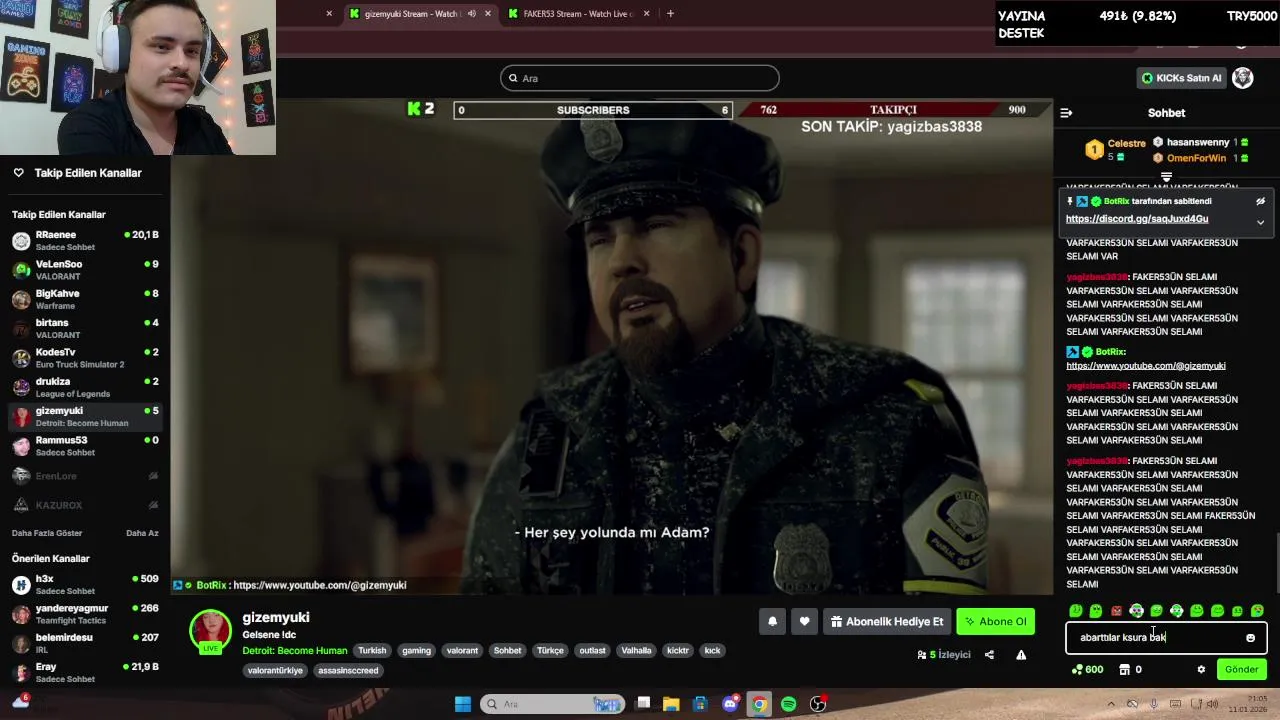Open recommended h3x channel
The width and height of the screenshot is (1280, 720).
85,585
